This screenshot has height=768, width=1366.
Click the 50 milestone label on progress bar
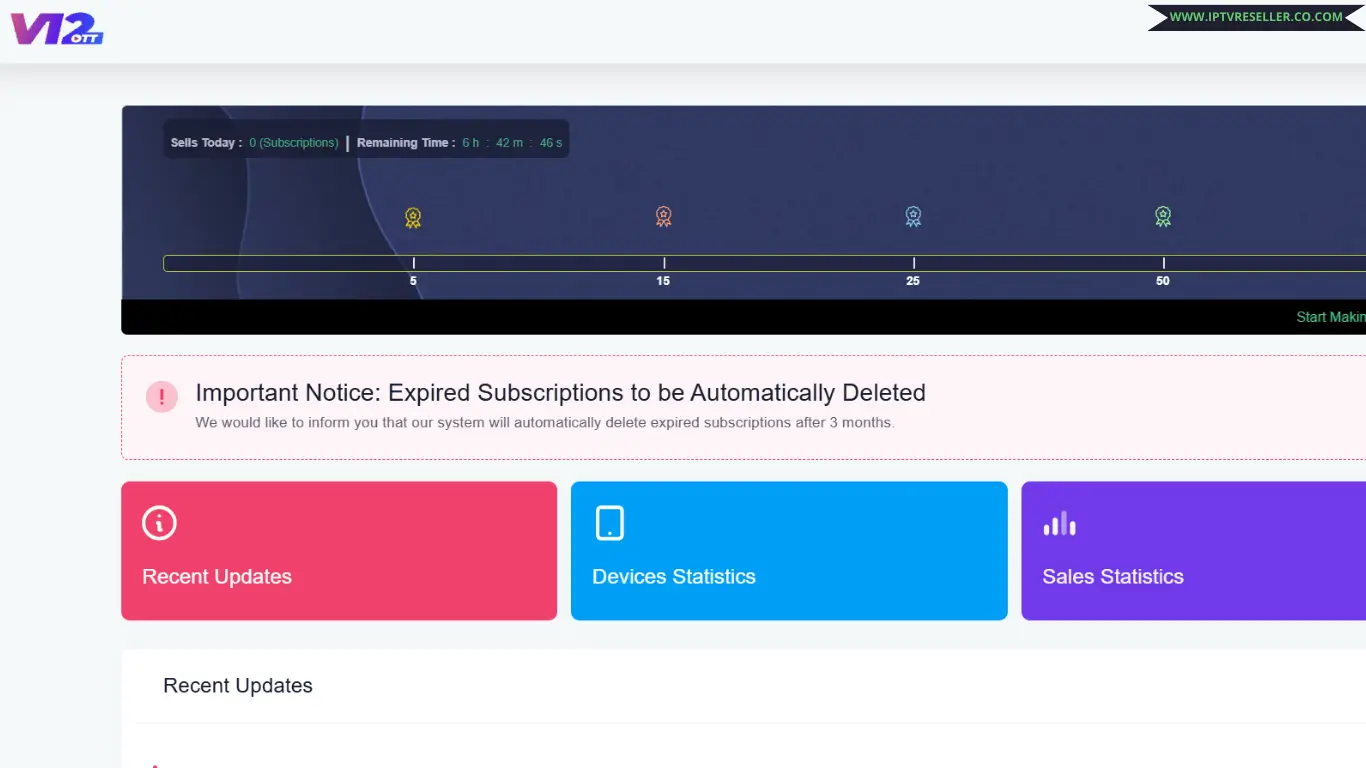[1163, 281]
